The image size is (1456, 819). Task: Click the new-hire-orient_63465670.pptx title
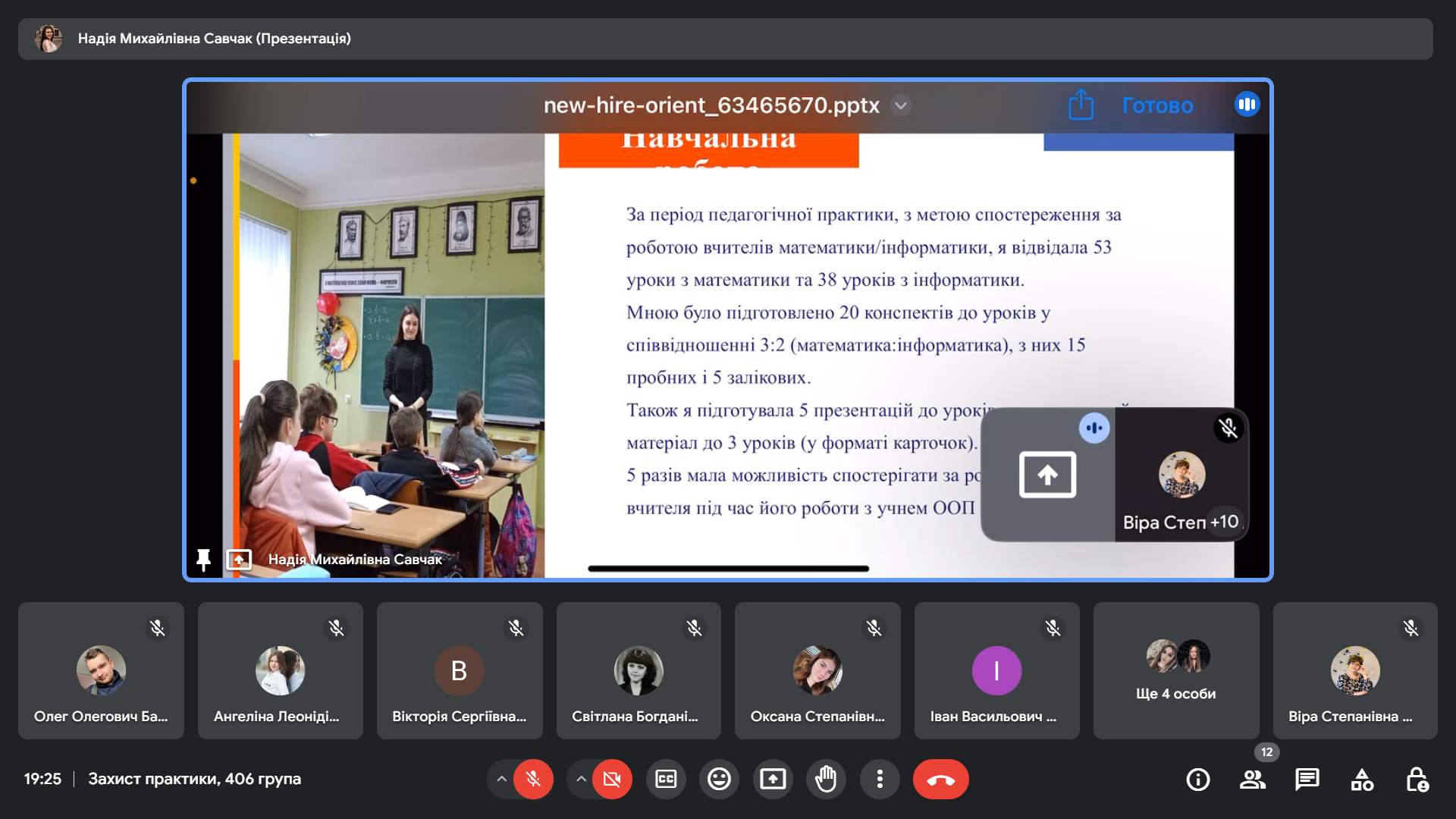click(711, 105)
